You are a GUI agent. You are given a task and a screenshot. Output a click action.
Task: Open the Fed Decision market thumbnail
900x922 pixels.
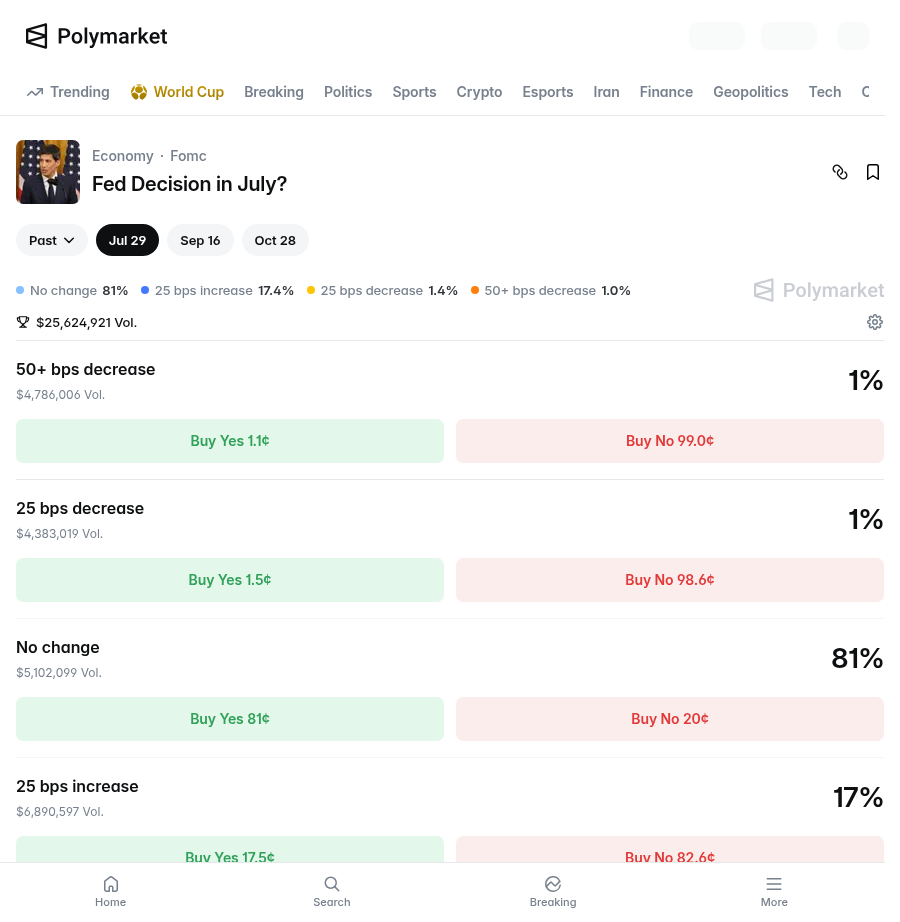pos(48,172)
